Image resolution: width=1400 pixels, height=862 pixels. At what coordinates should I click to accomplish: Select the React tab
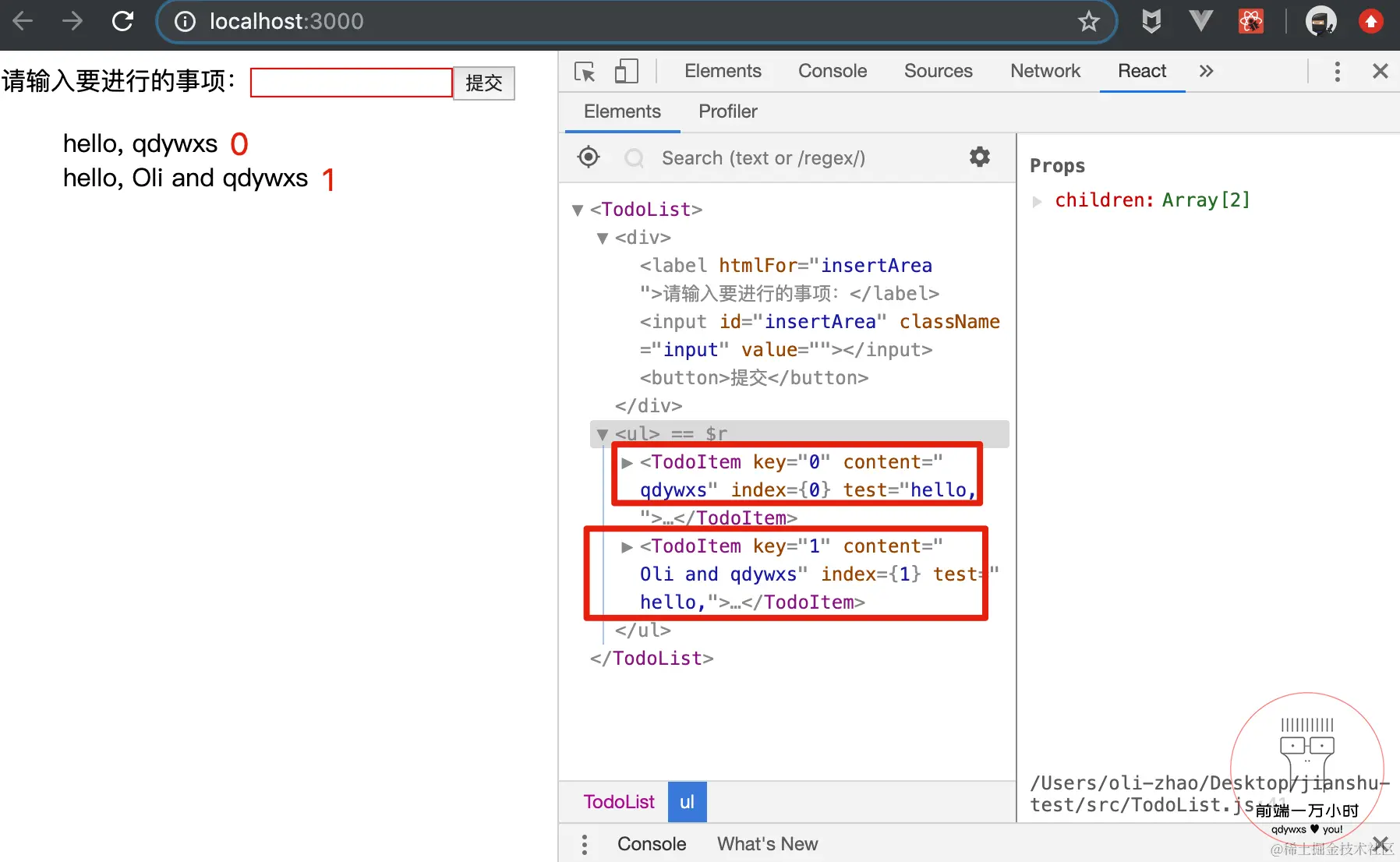(x=1142, y=71)
